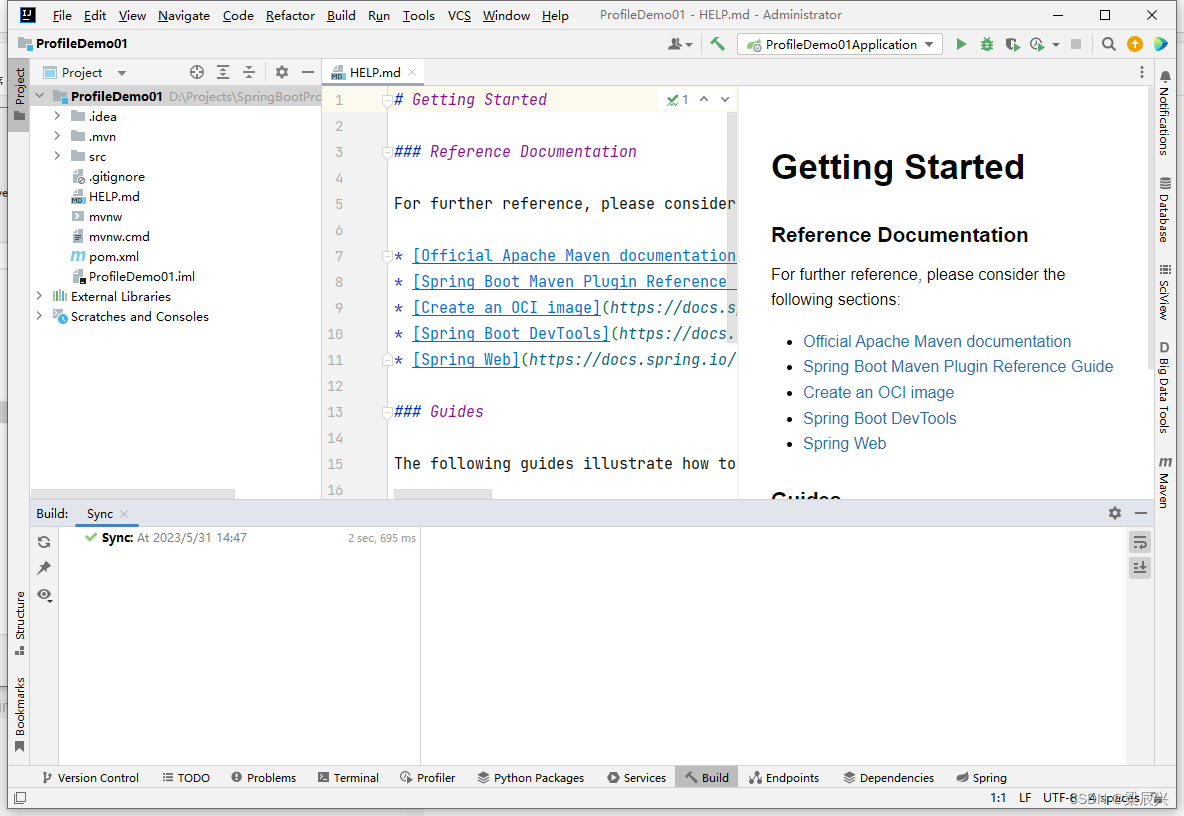Click the Stop button in the toolbar

(1076, 45)
